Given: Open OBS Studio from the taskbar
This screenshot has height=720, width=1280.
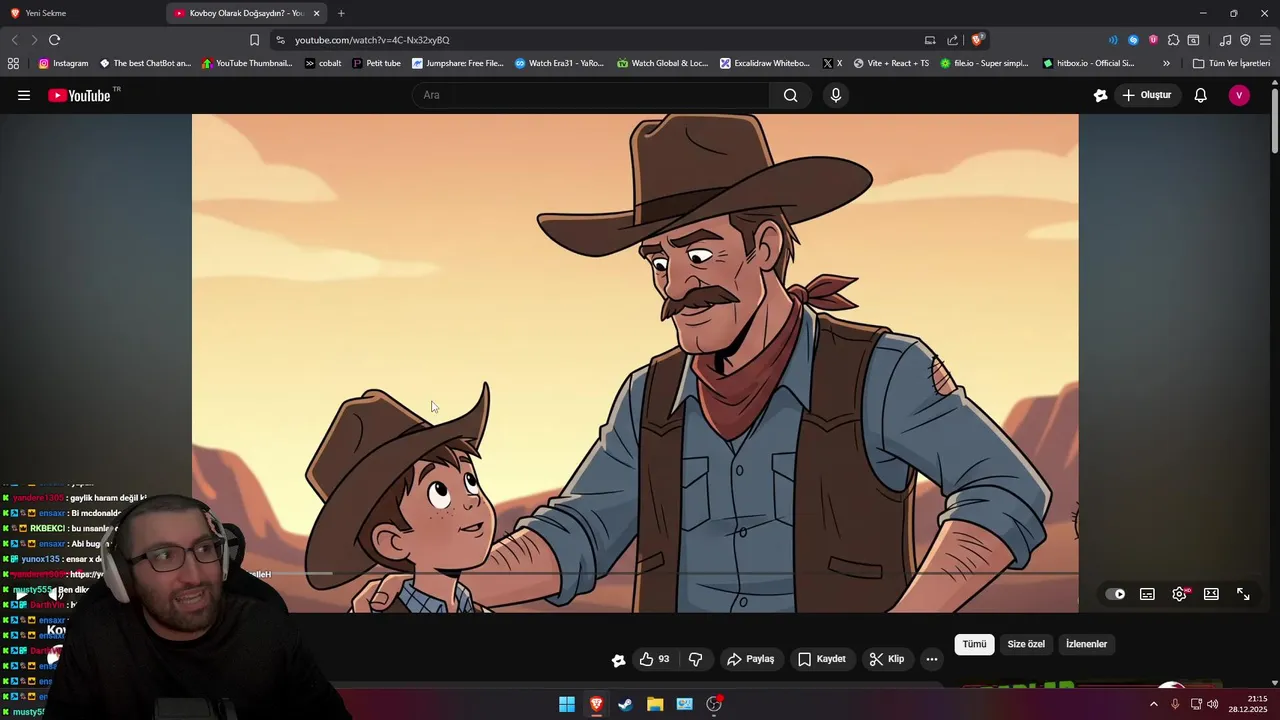Looking at the screenshot, I should tap(714, 704).
